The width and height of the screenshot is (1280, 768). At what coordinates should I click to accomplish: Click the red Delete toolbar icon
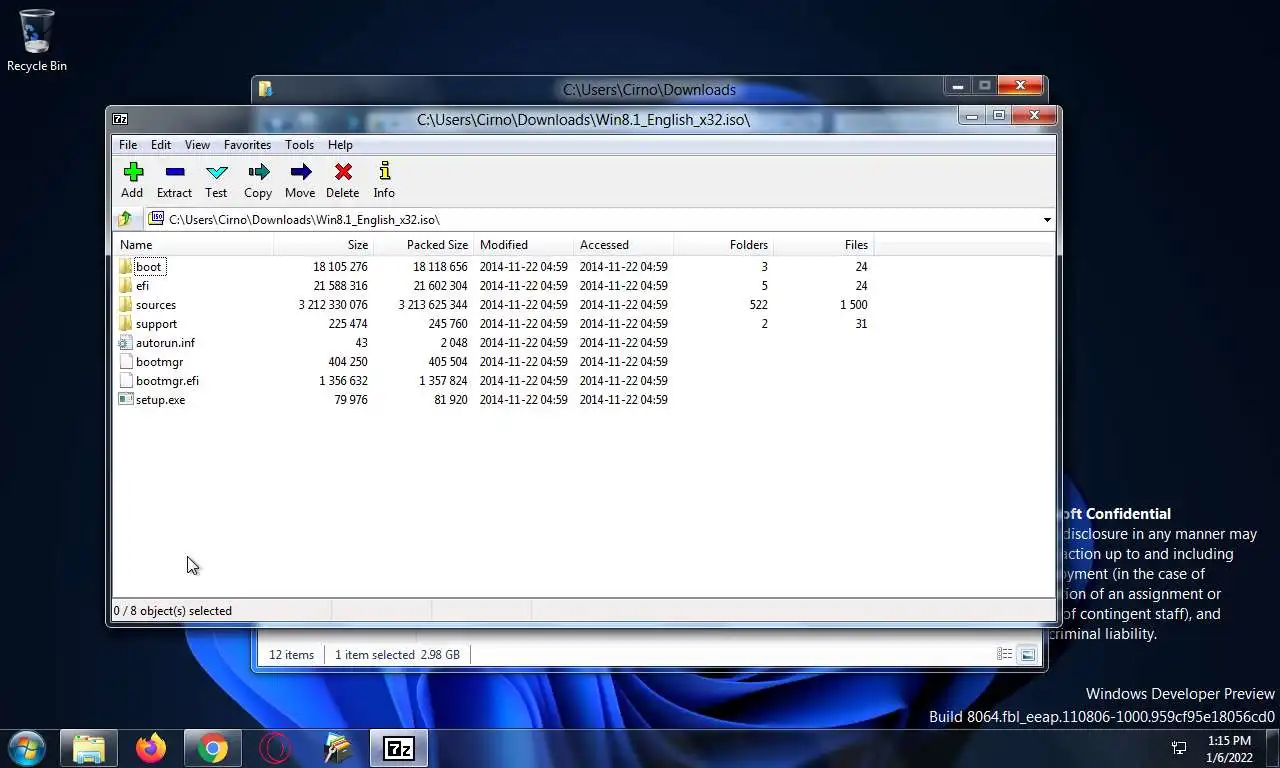342,172
